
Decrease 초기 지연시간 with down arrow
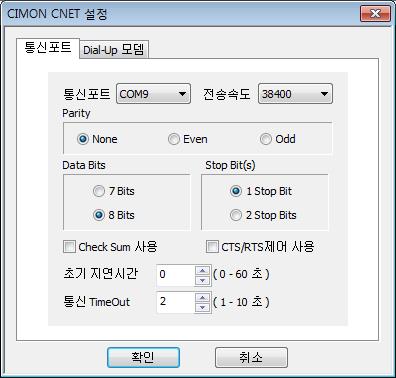point(202,281)
